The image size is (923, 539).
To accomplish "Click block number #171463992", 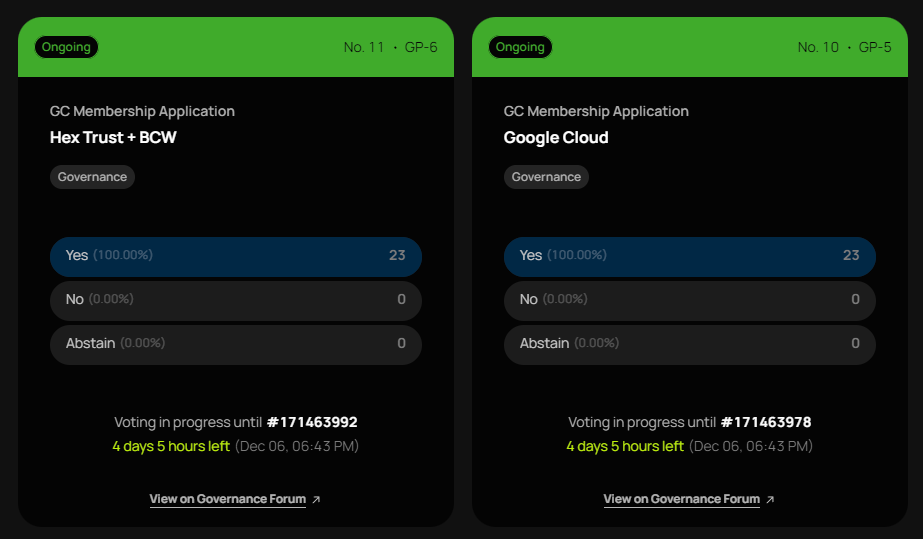I will pyautogui.click(x=312, y=422).
